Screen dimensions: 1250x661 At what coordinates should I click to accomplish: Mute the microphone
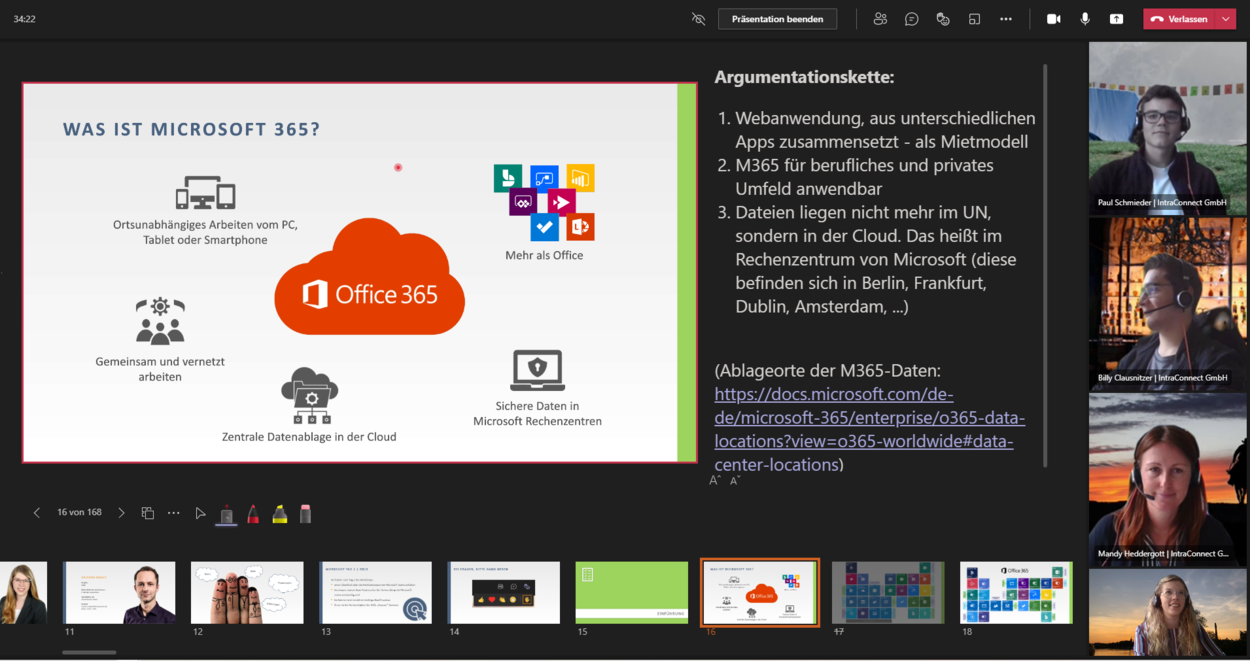(1085, 18)
